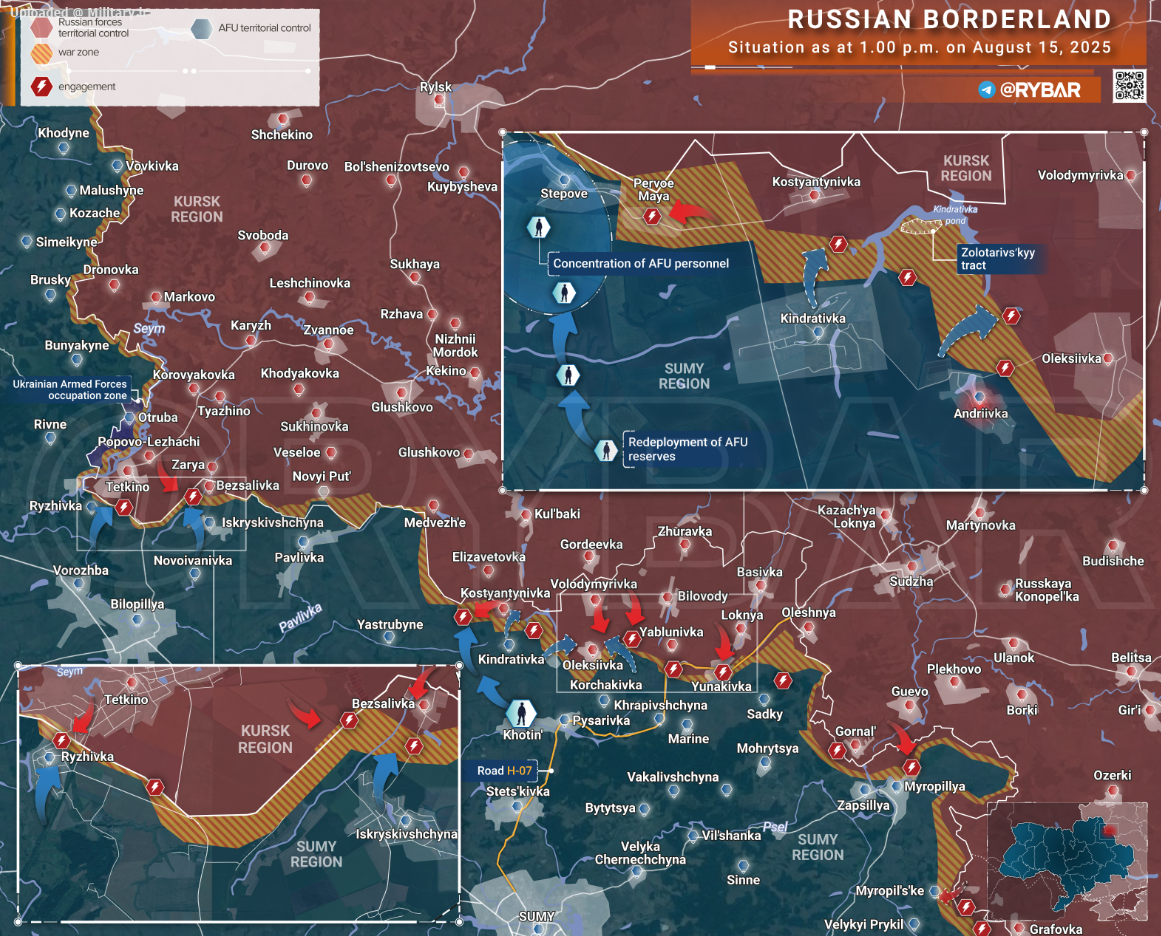Click engagement marker left of Bezsalivka on main map
The width and height of the screenshot is (1161, 936).
pos(193,496)
